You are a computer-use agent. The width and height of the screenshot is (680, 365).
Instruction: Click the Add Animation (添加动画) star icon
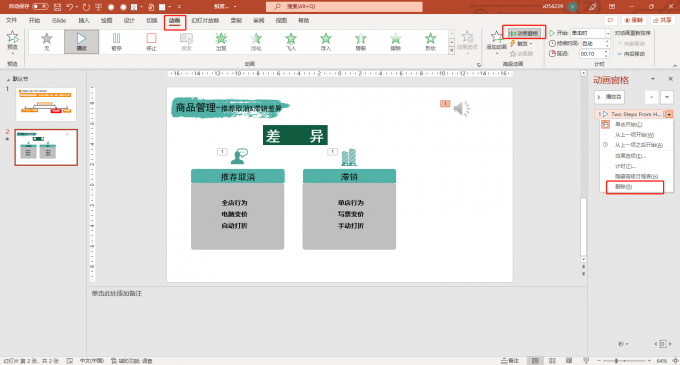click(x=496, y=36)
